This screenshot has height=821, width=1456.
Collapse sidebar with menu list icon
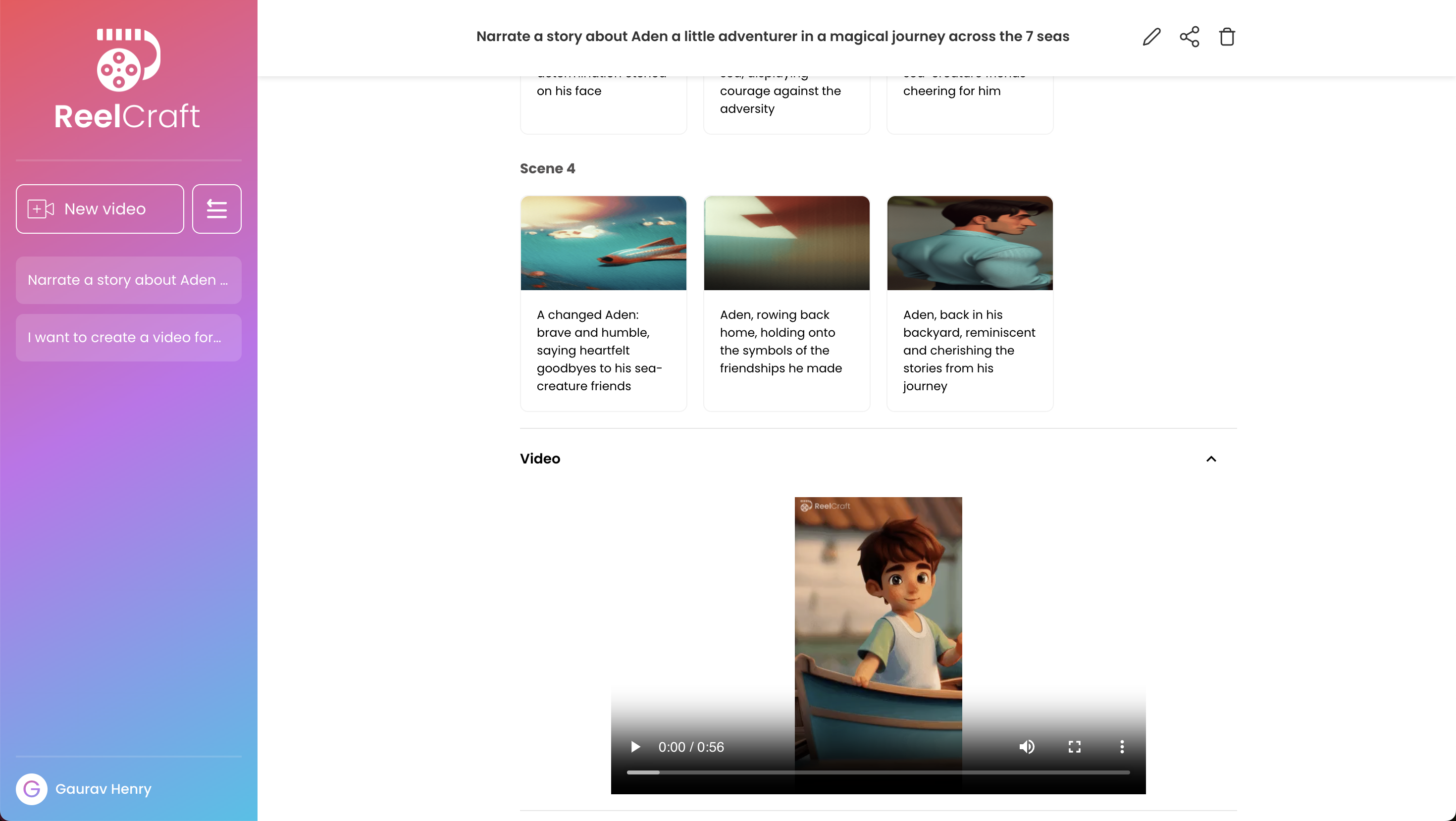216,209
